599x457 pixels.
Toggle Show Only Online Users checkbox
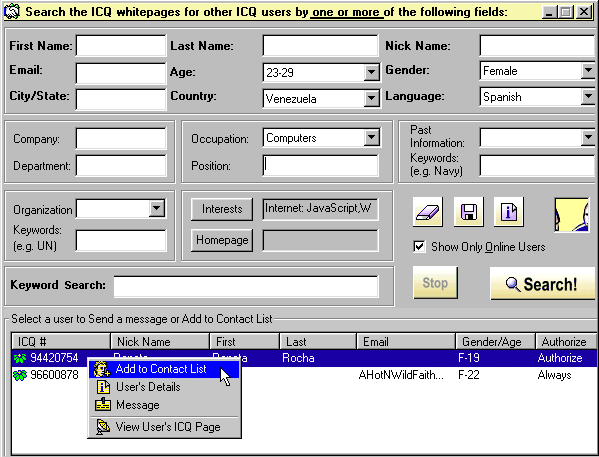(x=419, y=246)
